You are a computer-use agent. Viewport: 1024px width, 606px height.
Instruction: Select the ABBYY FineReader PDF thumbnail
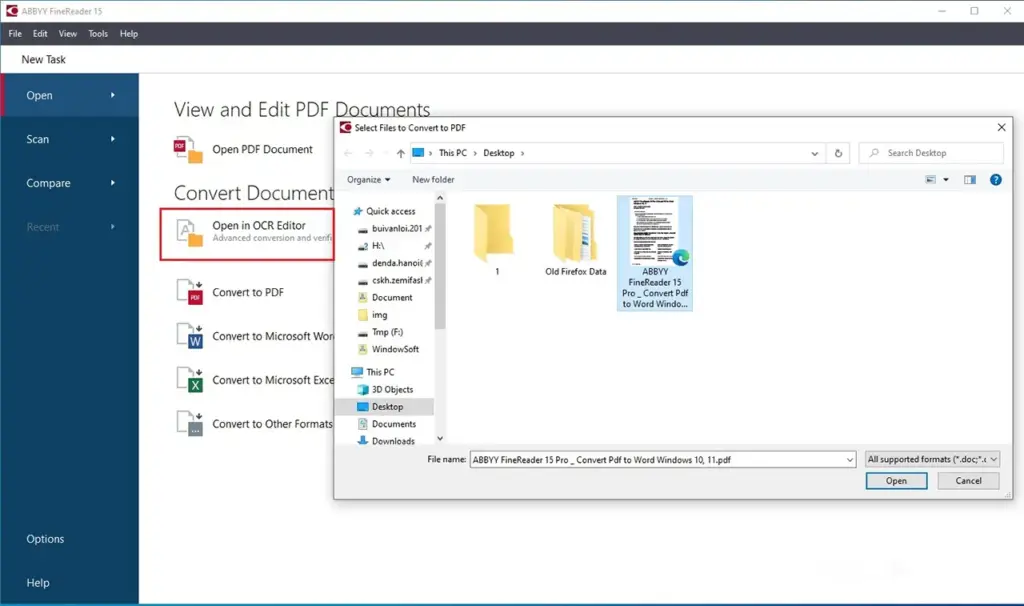(x=655, y=232)
